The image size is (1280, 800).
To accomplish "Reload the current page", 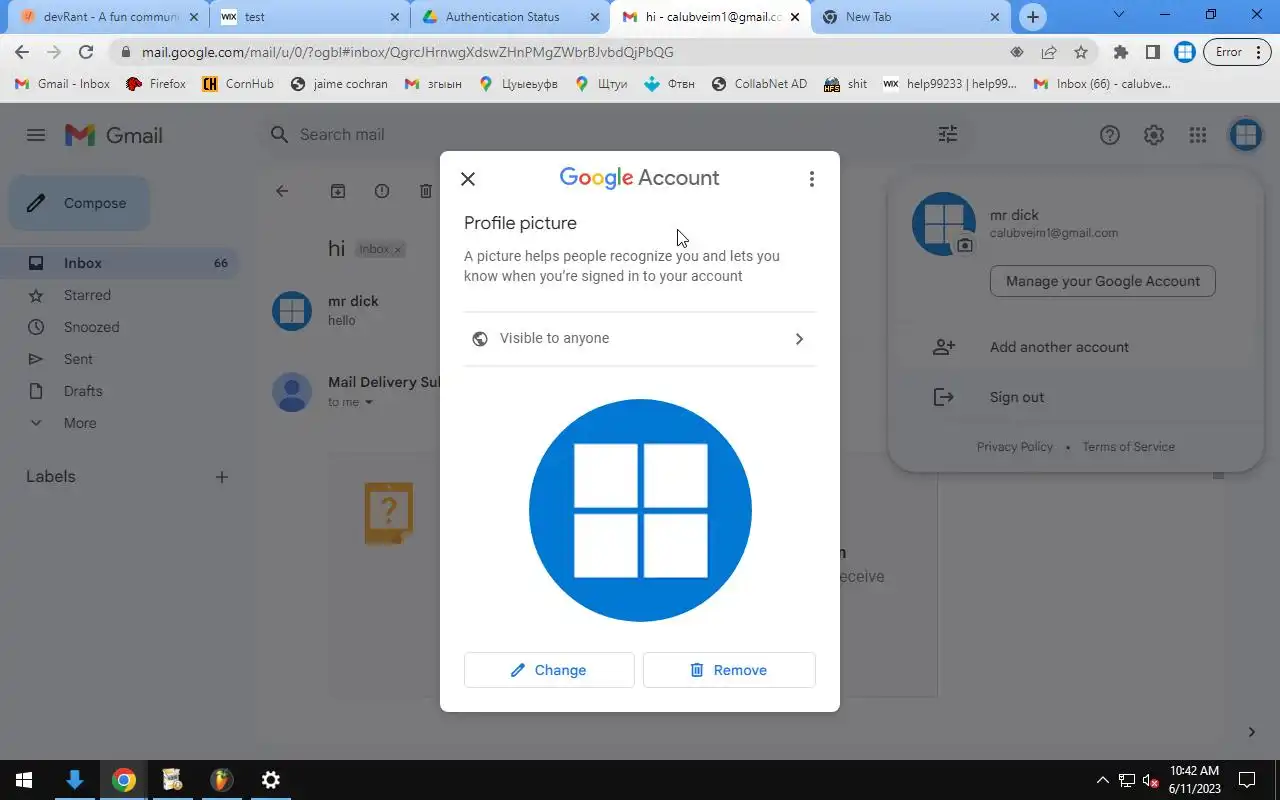I will point(86,52).
